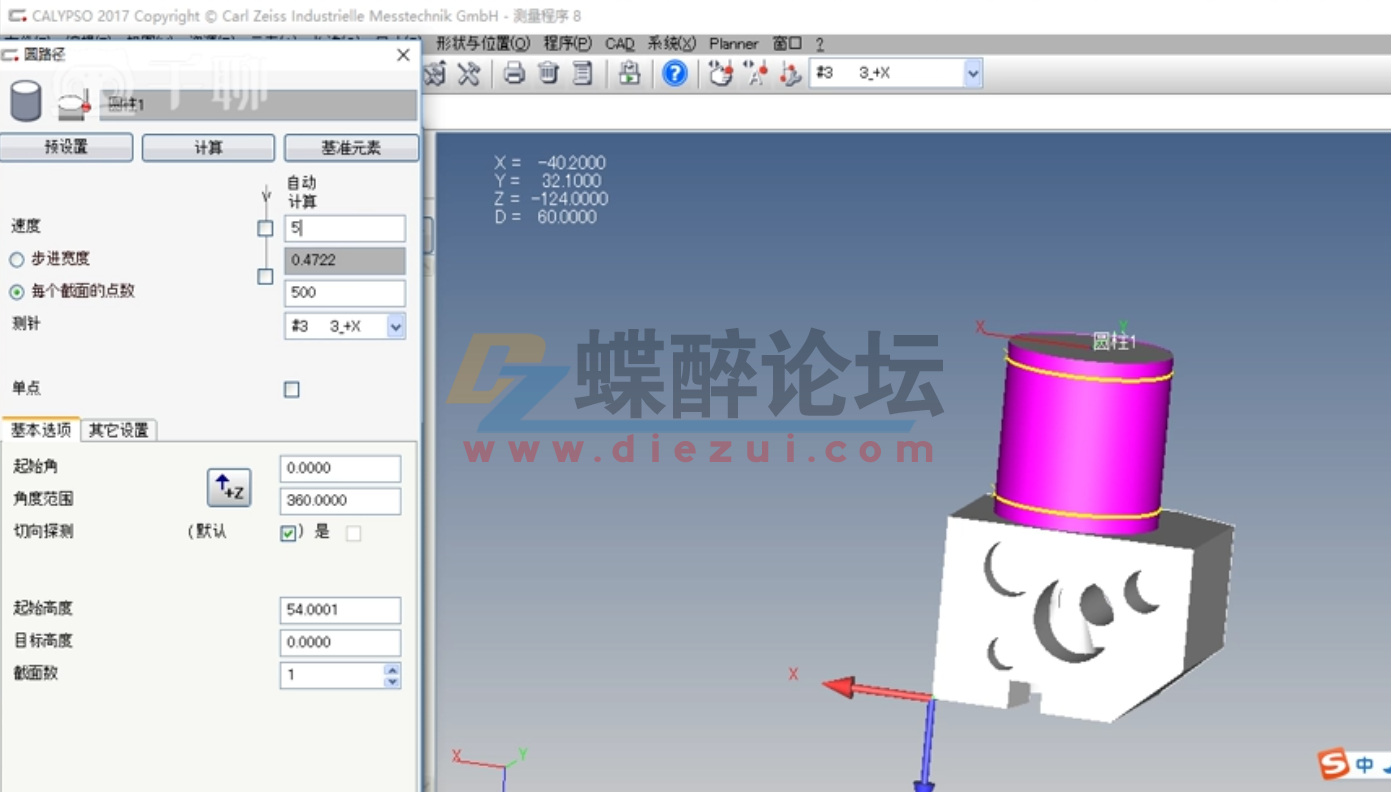Select the protocol document icon on the toolbar

coord(583,73)
